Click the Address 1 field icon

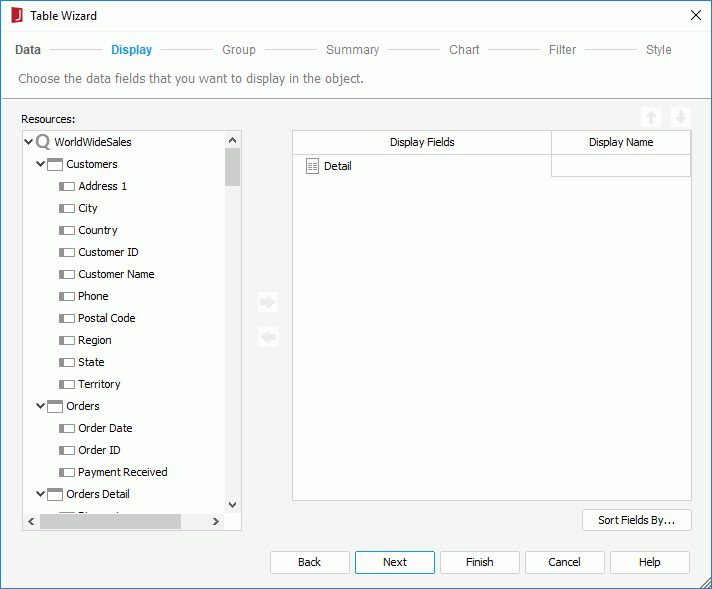click(67, 187)
